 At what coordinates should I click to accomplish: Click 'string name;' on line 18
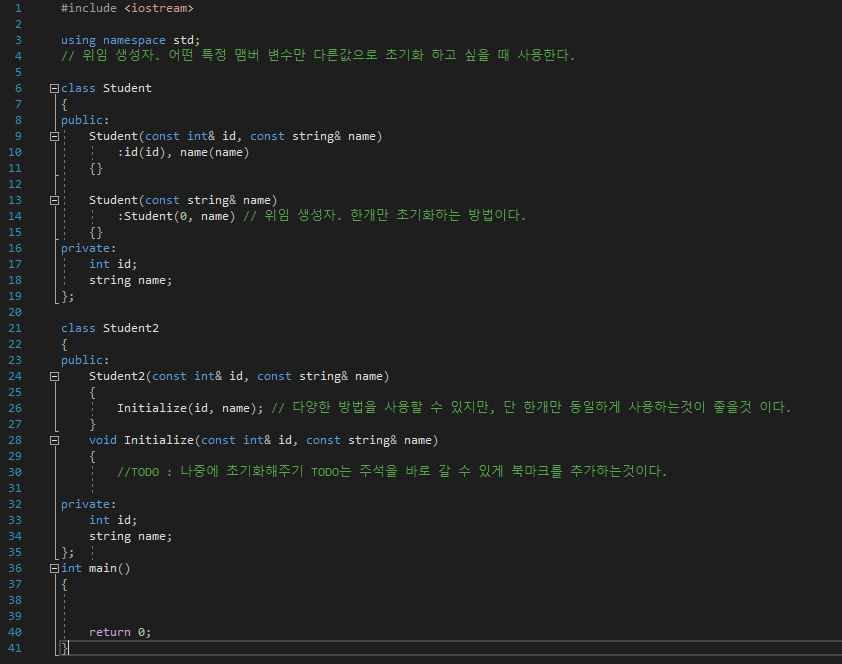point(130,280)
